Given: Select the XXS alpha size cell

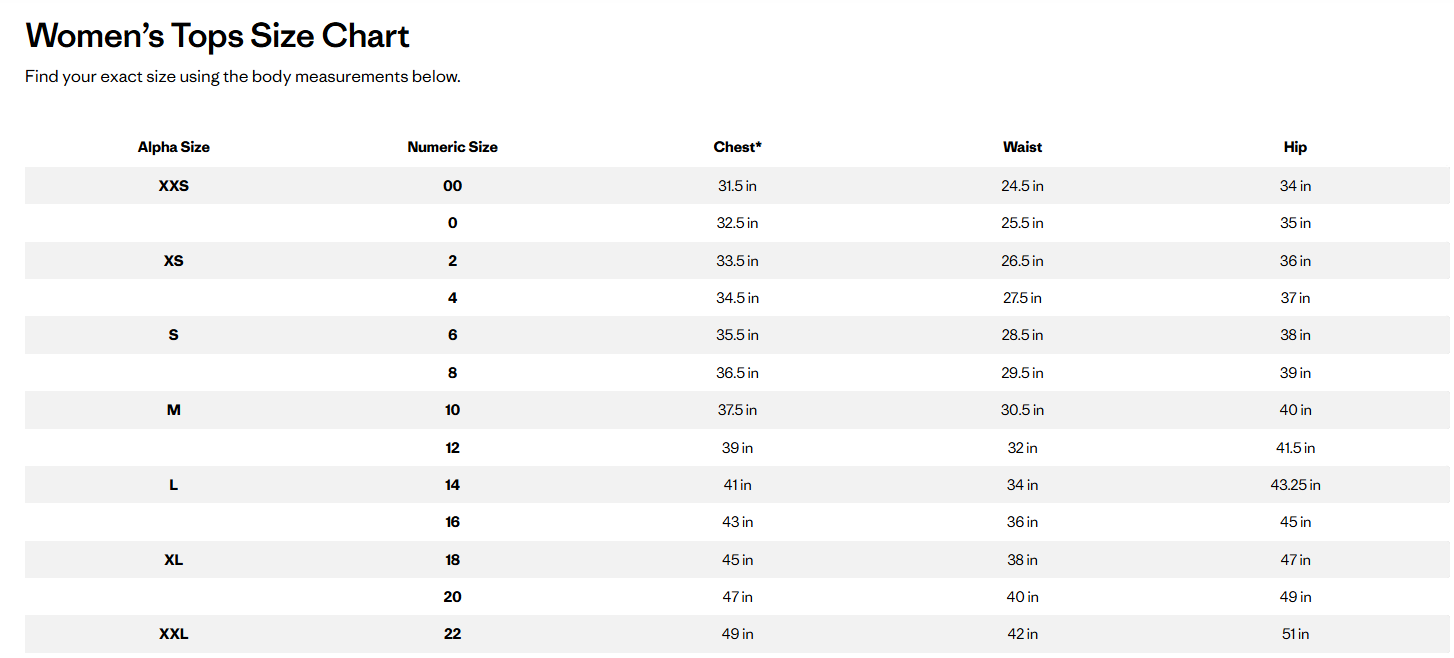Looking at the screenshot, I should 174,186.
